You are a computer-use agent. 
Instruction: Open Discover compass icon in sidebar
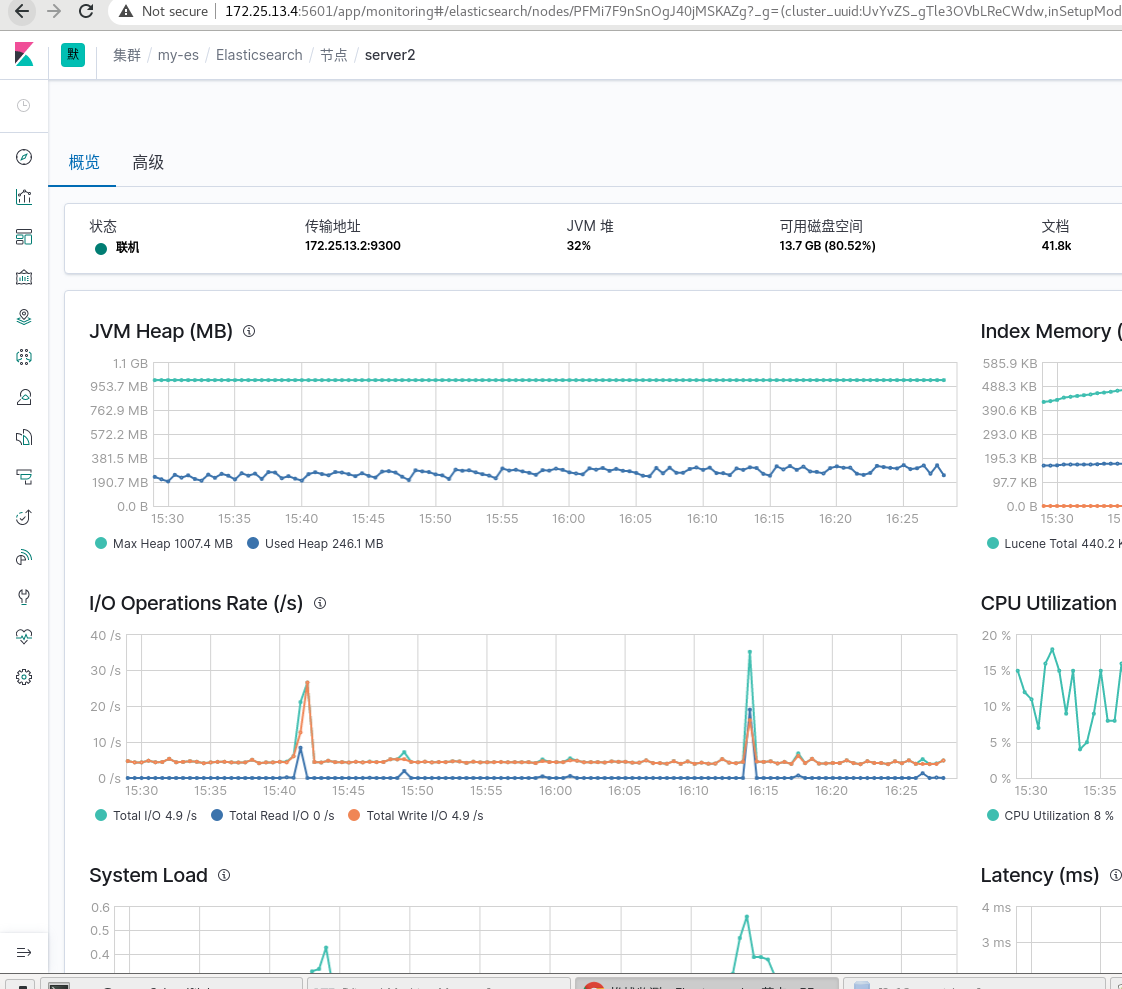tap(24, 157)
